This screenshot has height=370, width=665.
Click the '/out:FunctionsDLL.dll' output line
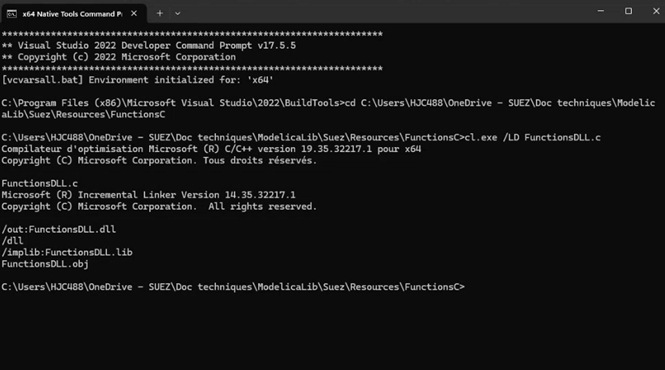[59, 230]
